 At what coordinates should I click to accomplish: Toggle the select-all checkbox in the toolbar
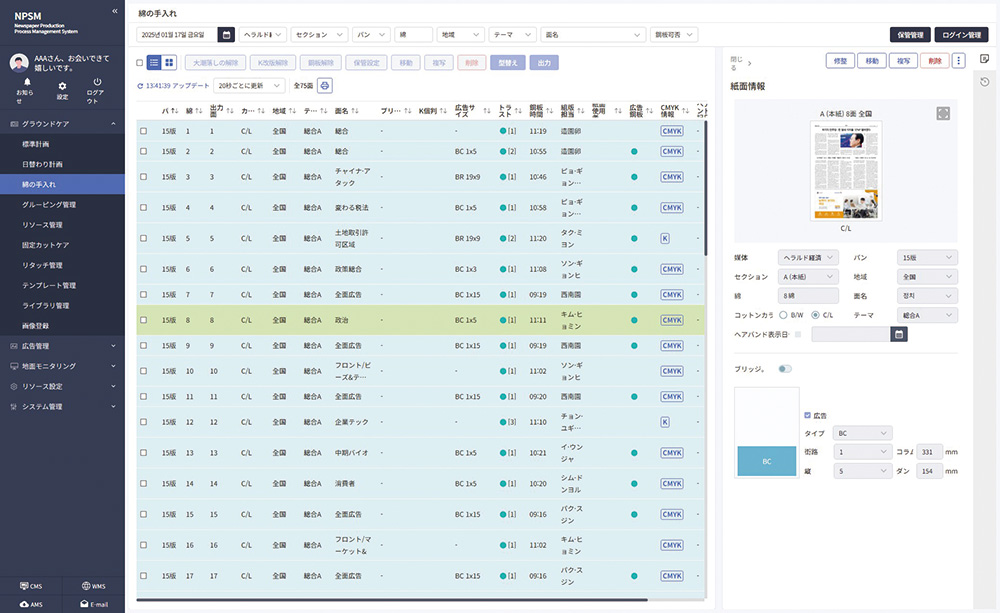pyautogui.click(x=140, y=63)
